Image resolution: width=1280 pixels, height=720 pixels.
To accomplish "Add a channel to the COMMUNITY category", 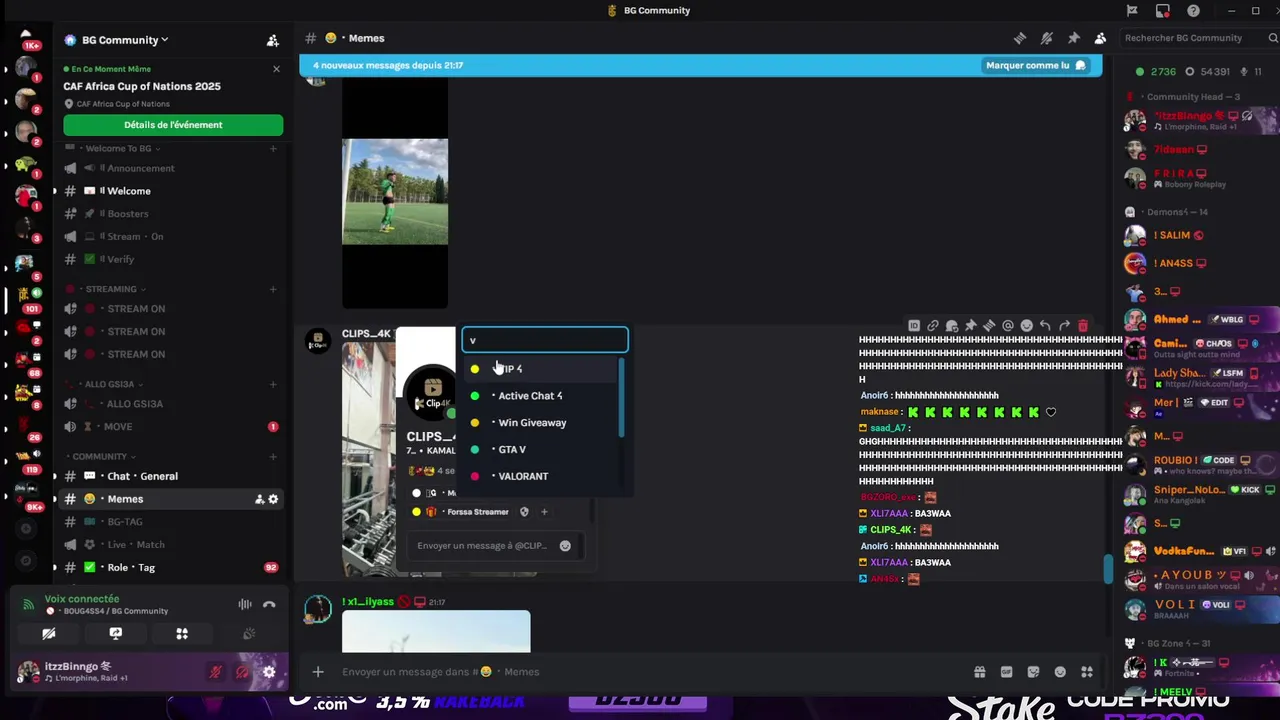I will [x=273, y=457].
